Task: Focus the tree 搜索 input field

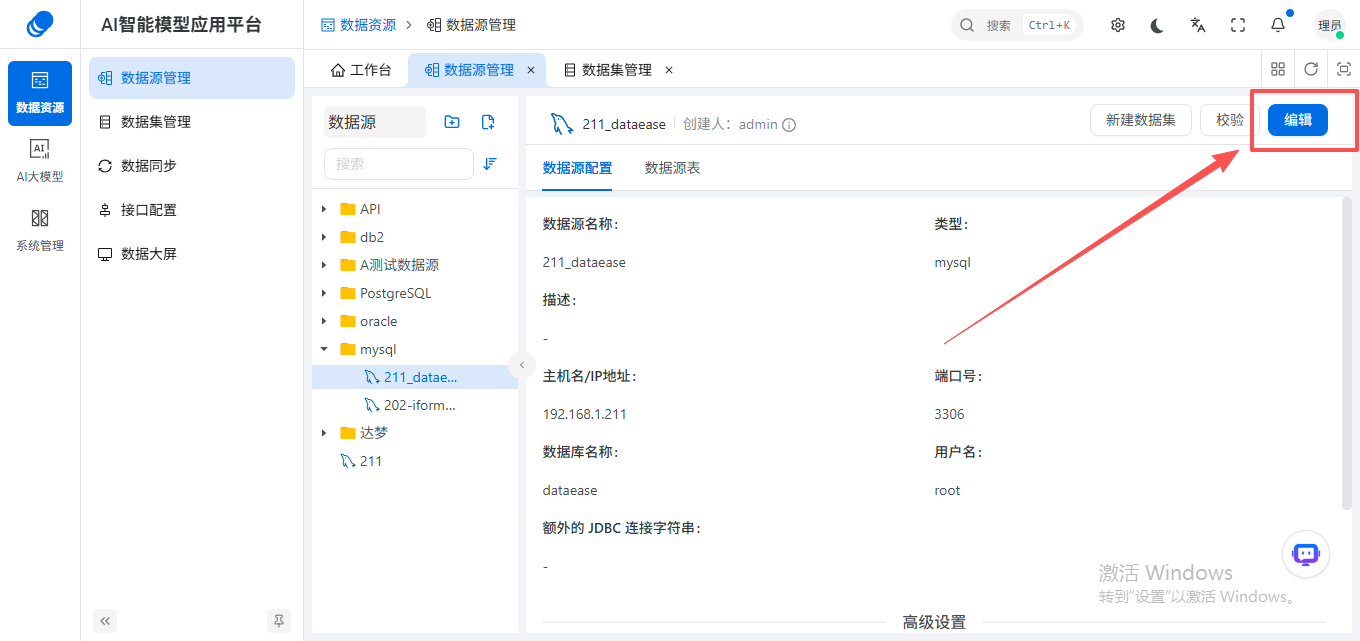Action: point(399,163)
